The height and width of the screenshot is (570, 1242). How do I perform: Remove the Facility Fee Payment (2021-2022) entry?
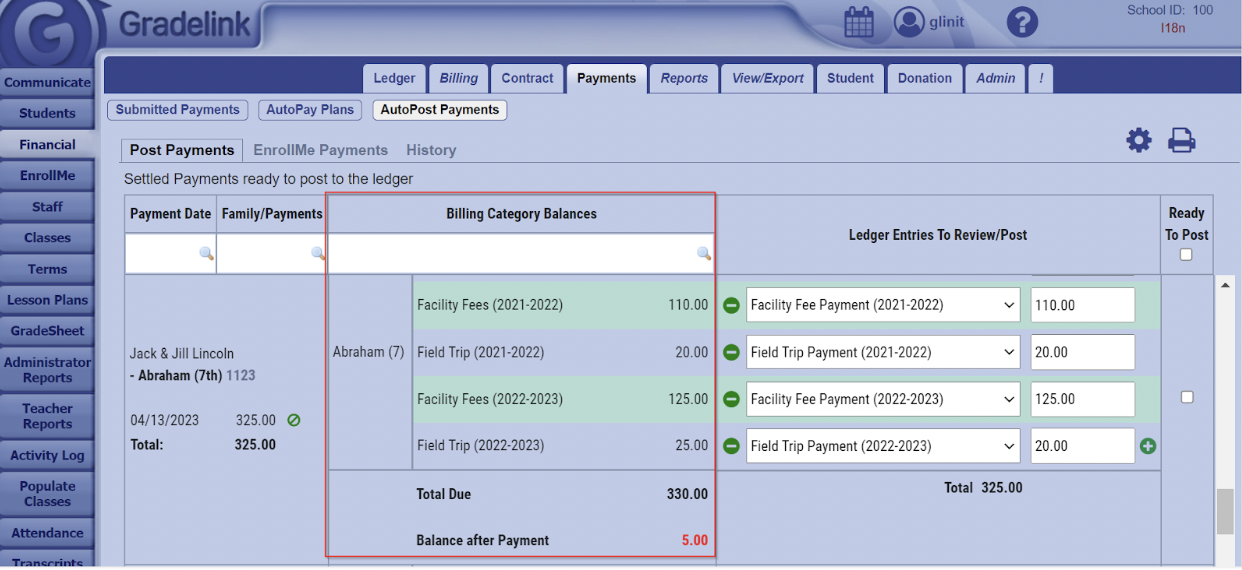pos(731,305)
